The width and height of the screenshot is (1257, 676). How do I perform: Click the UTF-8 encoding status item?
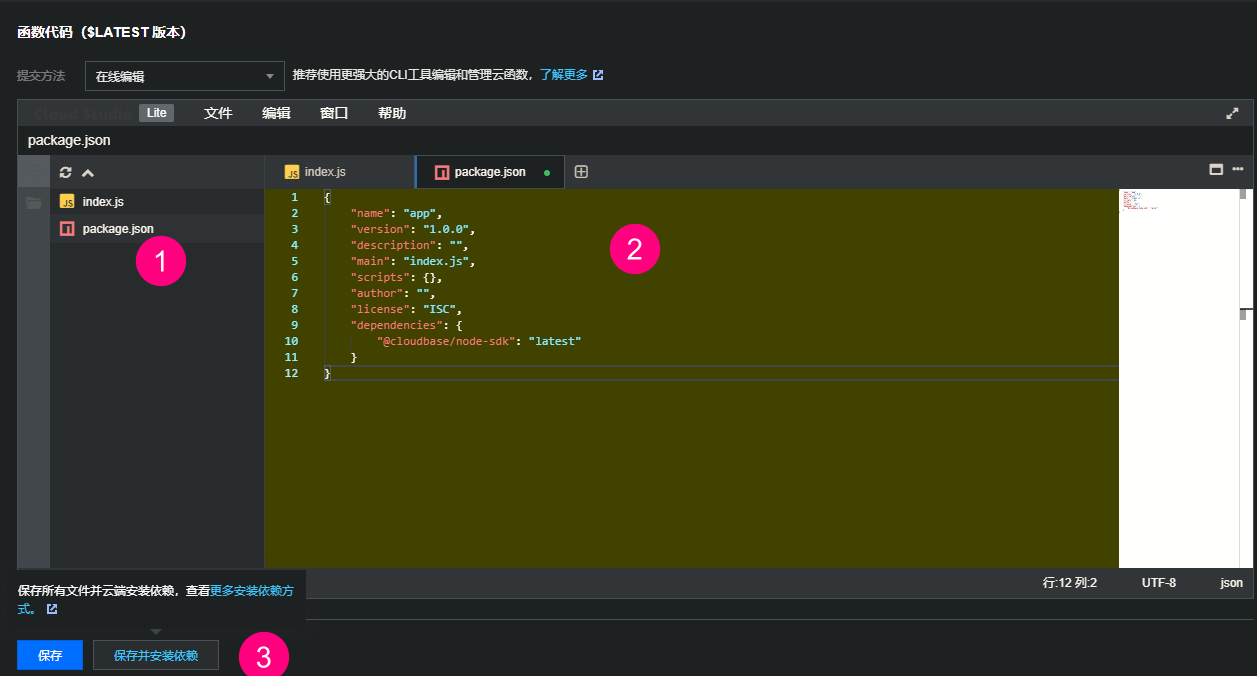tap(1159, 583)
